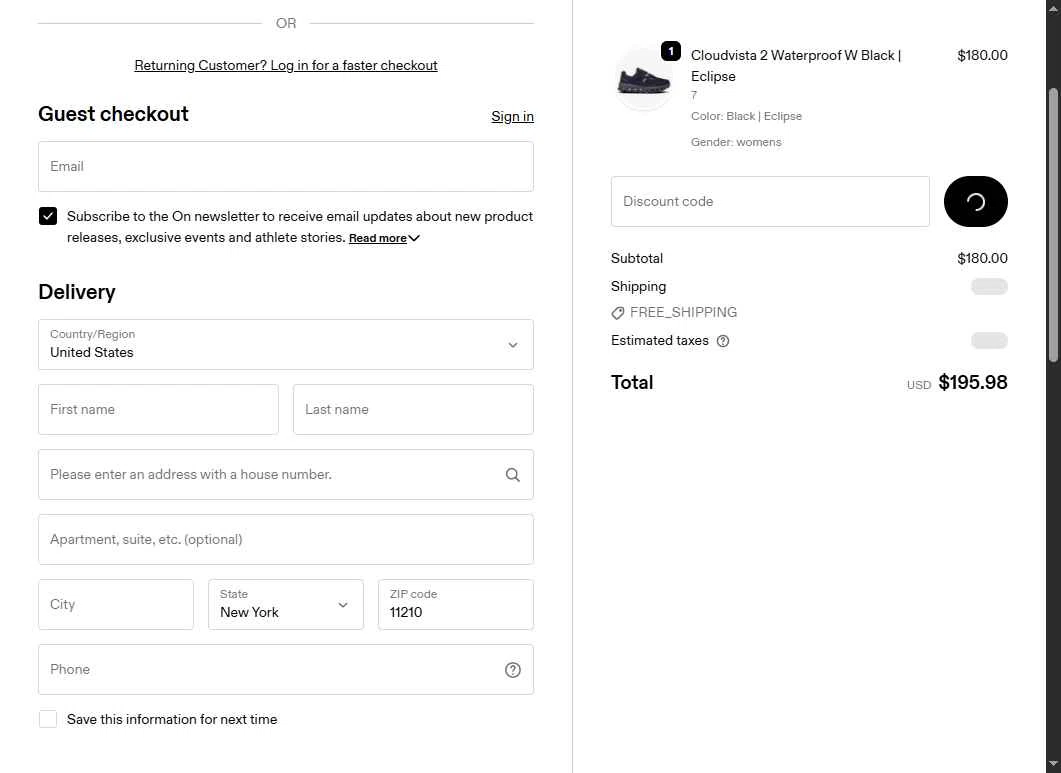This screenshot has height=773, width=1061.
Task: Click the Gender: womens text
Action: tap(736, 142)
